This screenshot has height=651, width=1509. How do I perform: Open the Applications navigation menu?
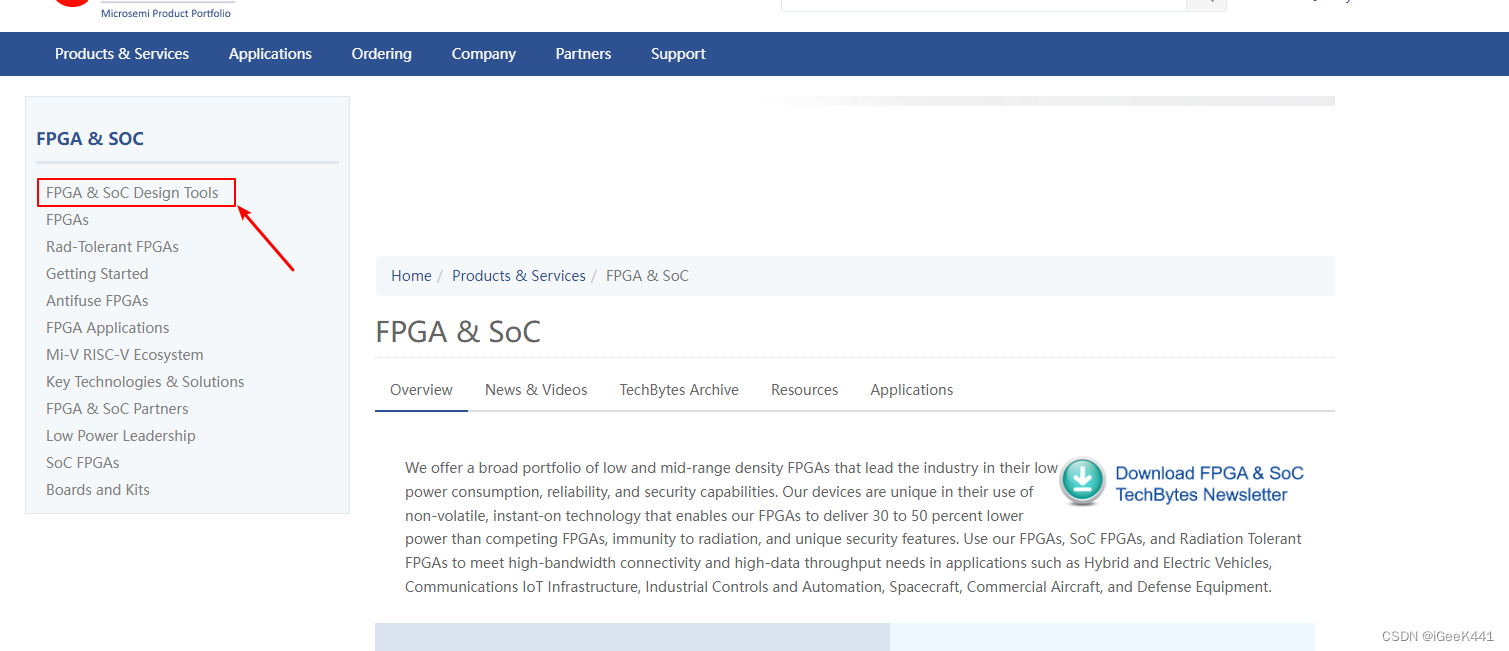(x=270, y=54)
